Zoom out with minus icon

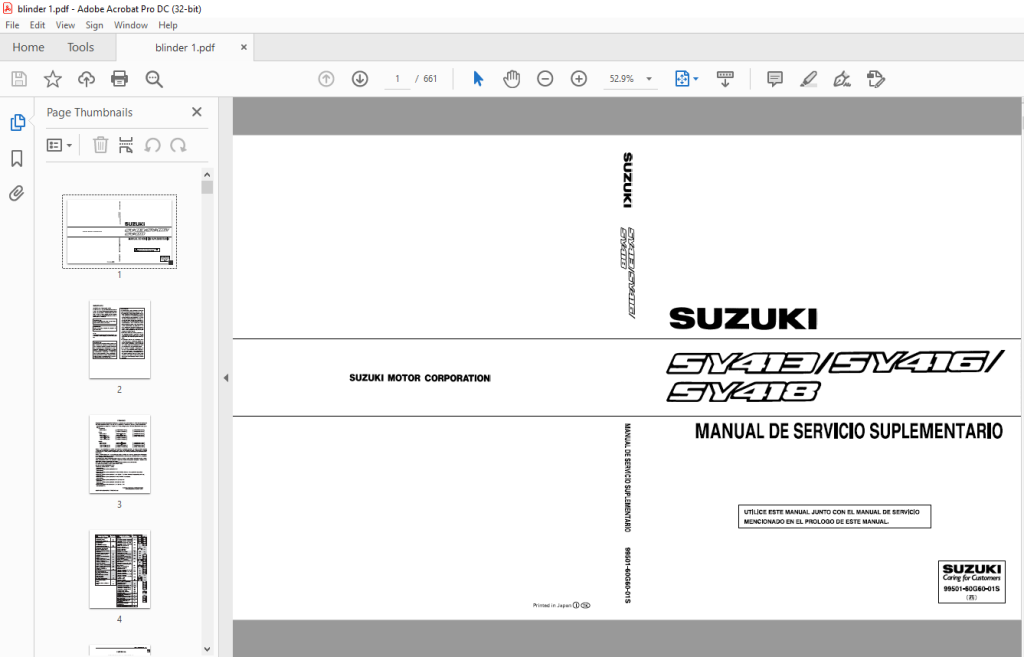click(545, 79)
